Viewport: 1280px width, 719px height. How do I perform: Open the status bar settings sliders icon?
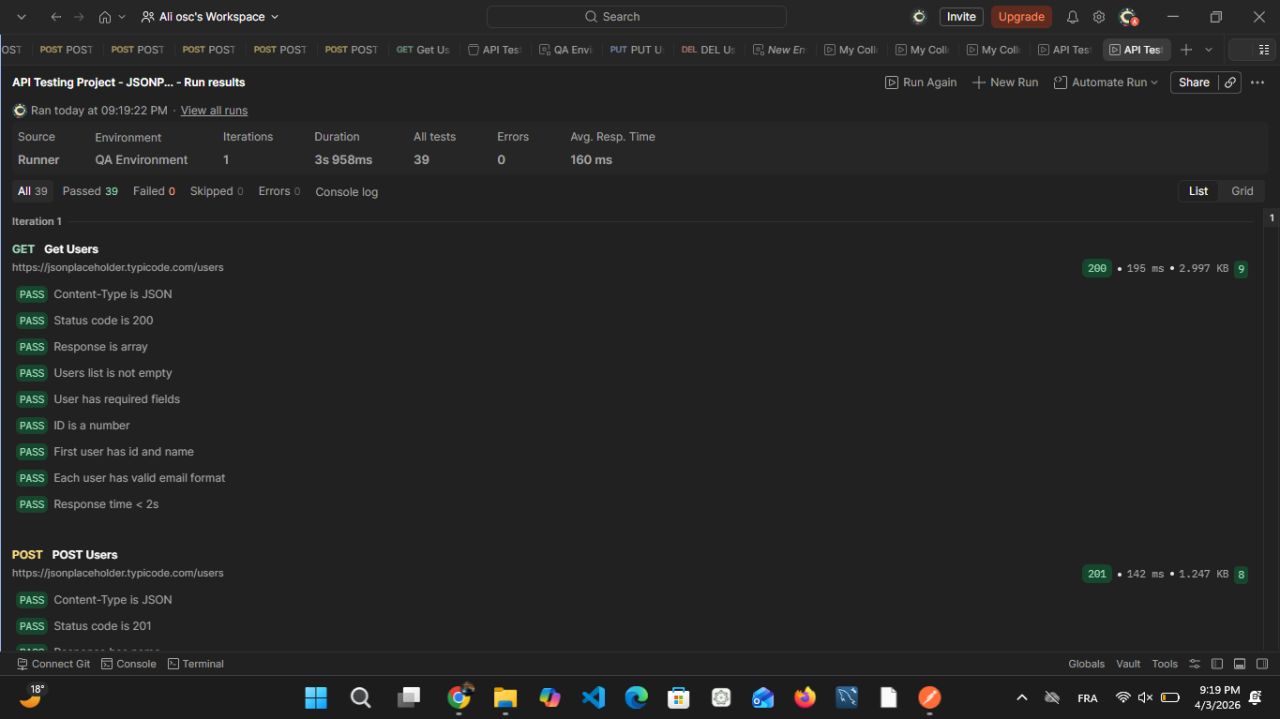coord(1194,664)
